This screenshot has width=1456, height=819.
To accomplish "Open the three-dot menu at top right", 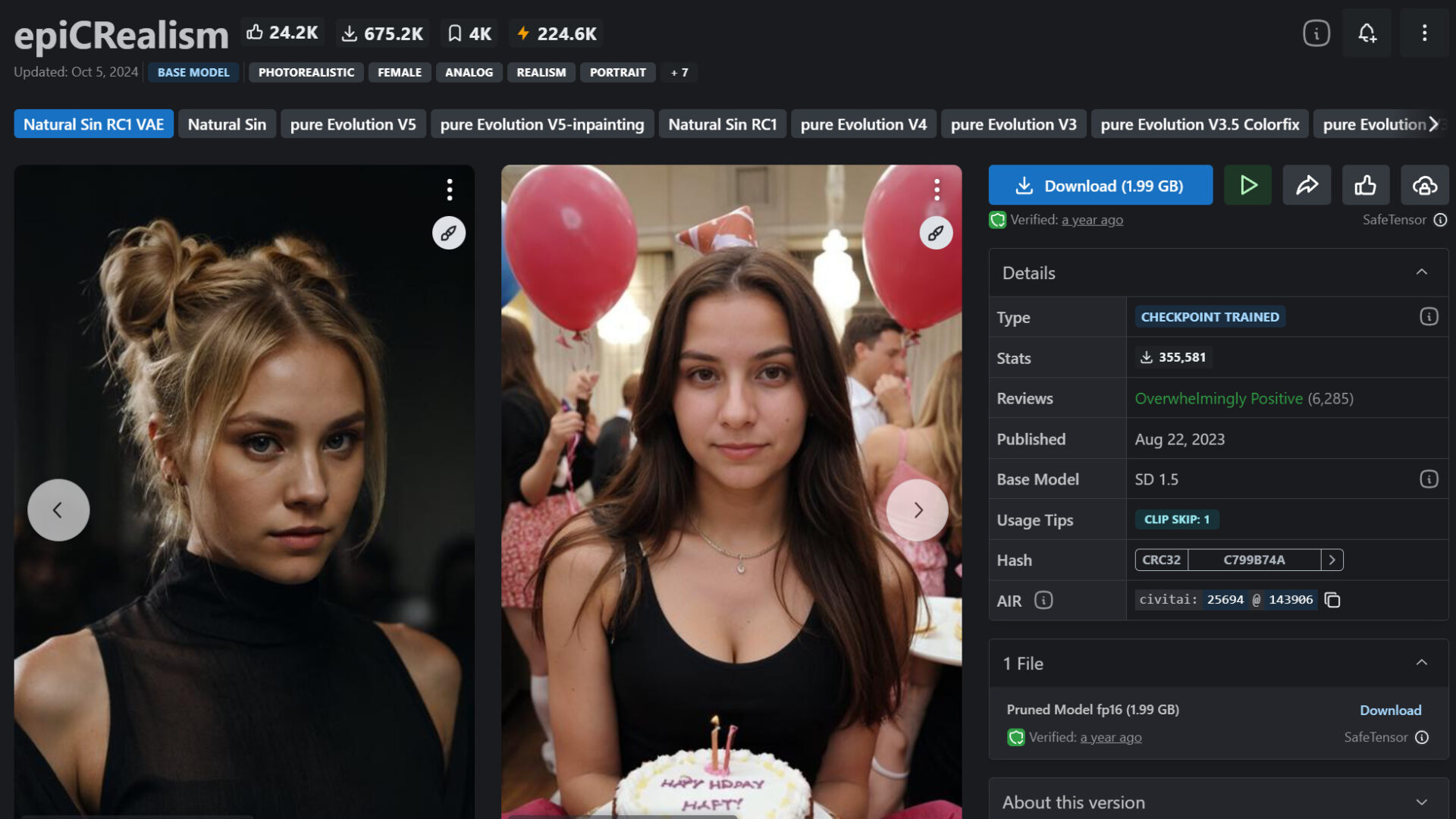I will tap(1424, 33).
